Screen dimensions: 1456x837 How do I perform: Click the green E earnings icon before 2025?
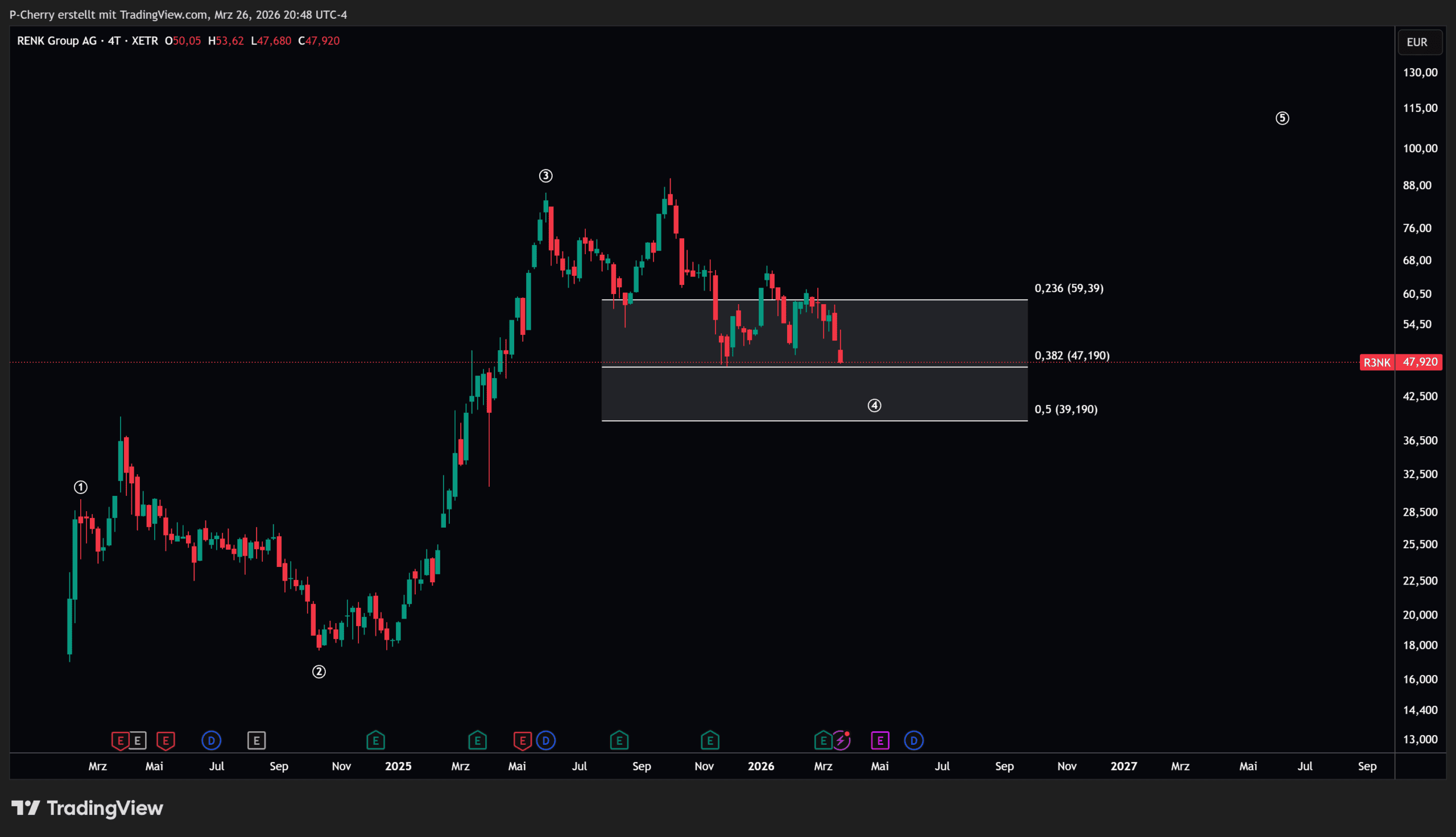[375, 740]
